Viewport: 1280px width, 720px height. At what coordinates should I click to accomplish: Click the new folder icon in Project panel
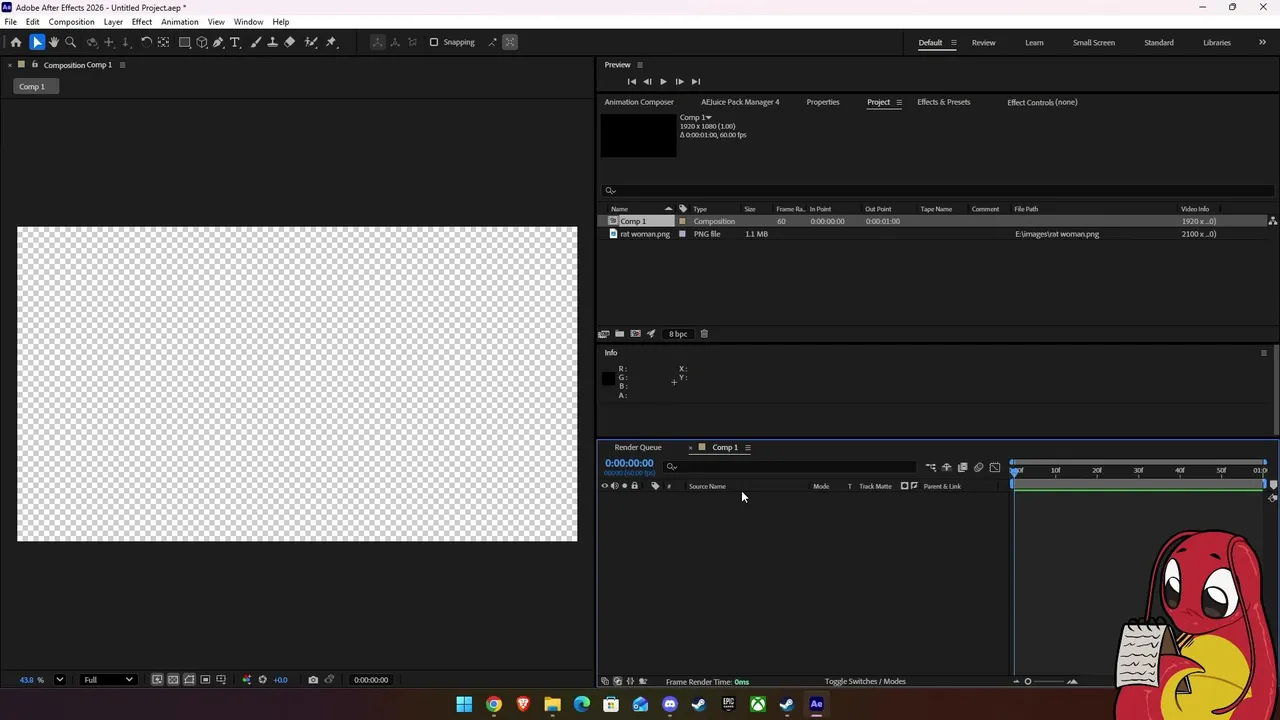point(619,334)
